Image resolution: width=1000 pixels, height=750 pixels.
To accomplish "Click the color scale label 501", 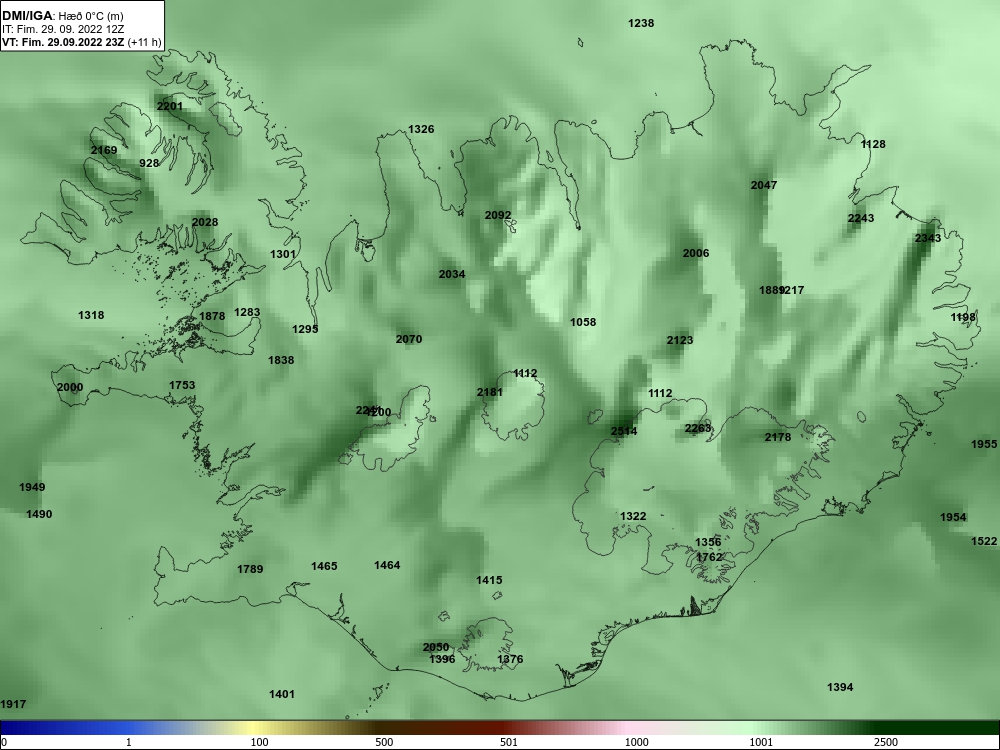I will click(509, 742).
